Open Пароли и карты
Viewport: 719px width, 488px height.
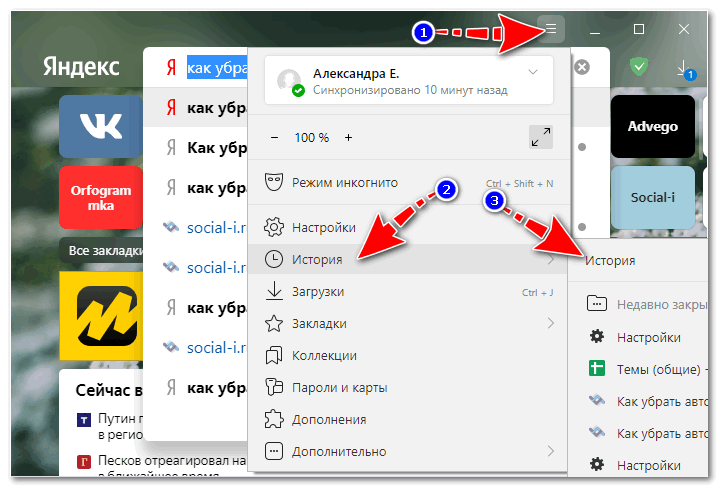[x=409, y=388]
